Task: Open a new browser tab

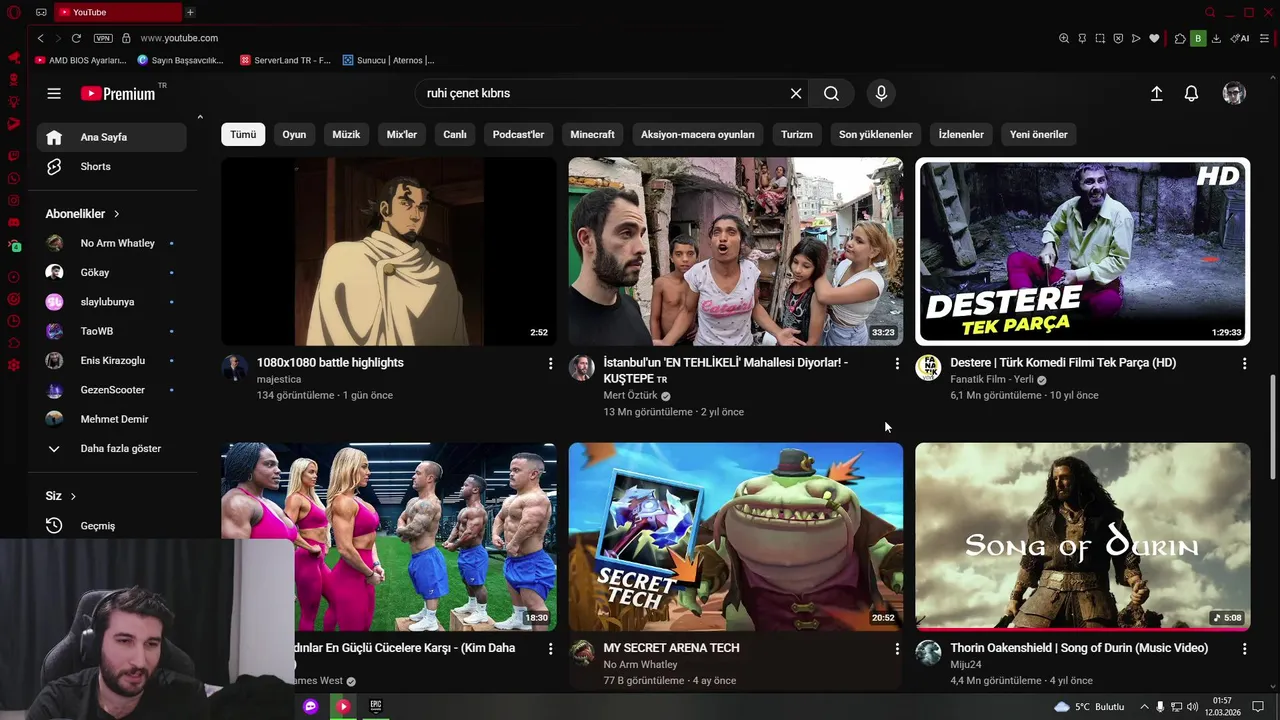Action: point(190,12)
